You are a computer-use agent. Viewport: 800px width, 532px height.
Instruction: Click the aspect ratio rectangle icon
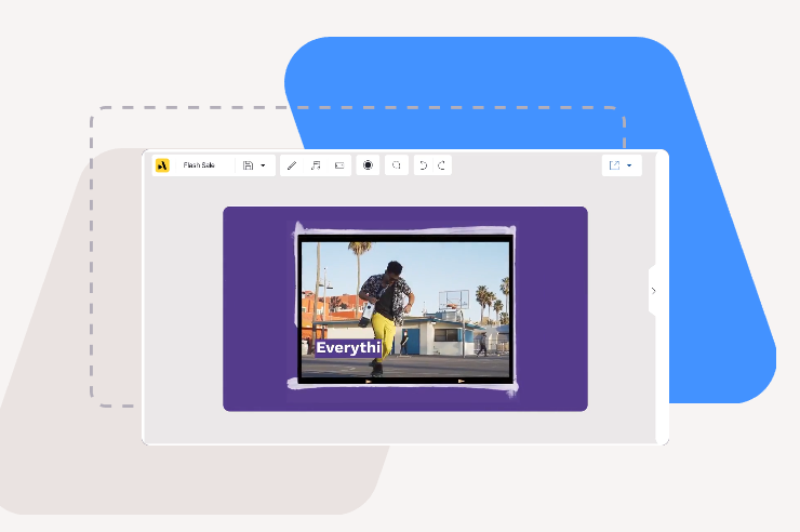point(339,165)
